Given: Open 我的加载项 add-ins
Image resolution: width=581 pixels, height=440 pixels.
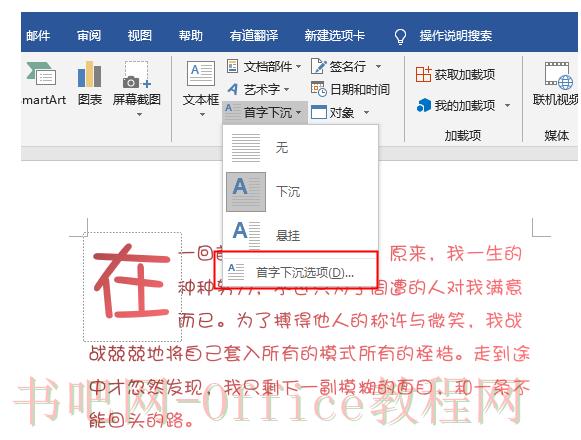Looking at the screenshot, I should [x=463, y=106].
